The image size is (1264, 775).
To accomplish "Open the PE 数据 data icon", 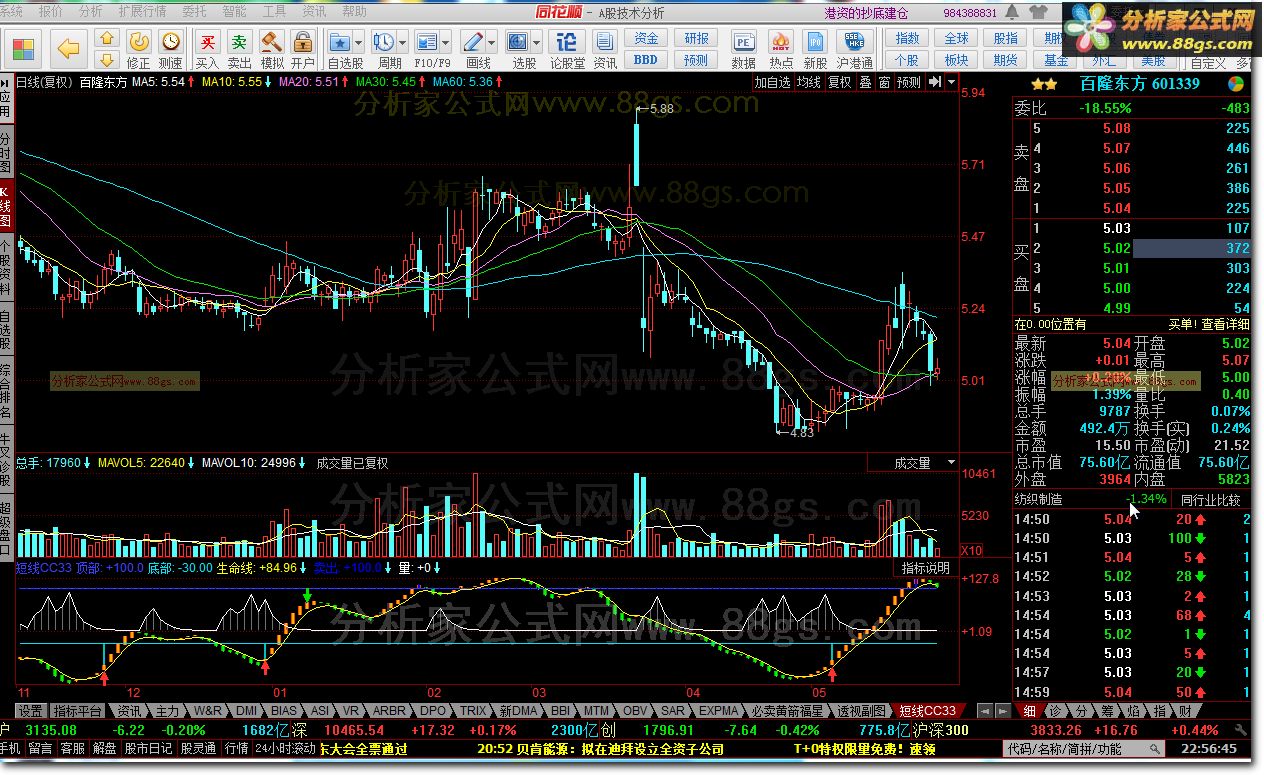I will point(743,42).
